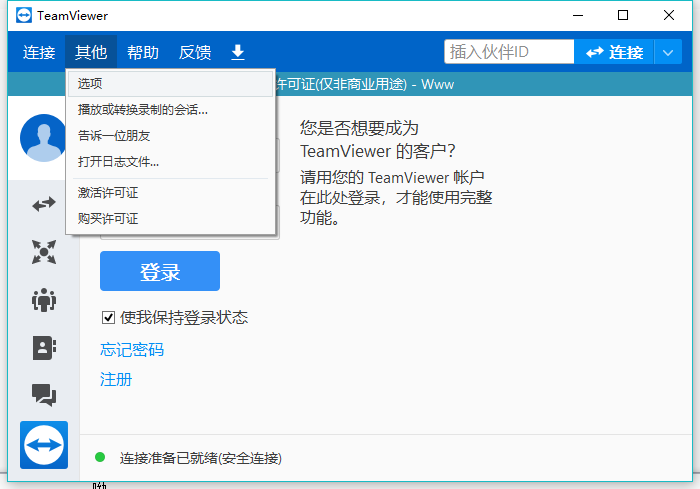Click the user profile avatar icon
This screenshot has width=700, height=489.
[43, 138]
